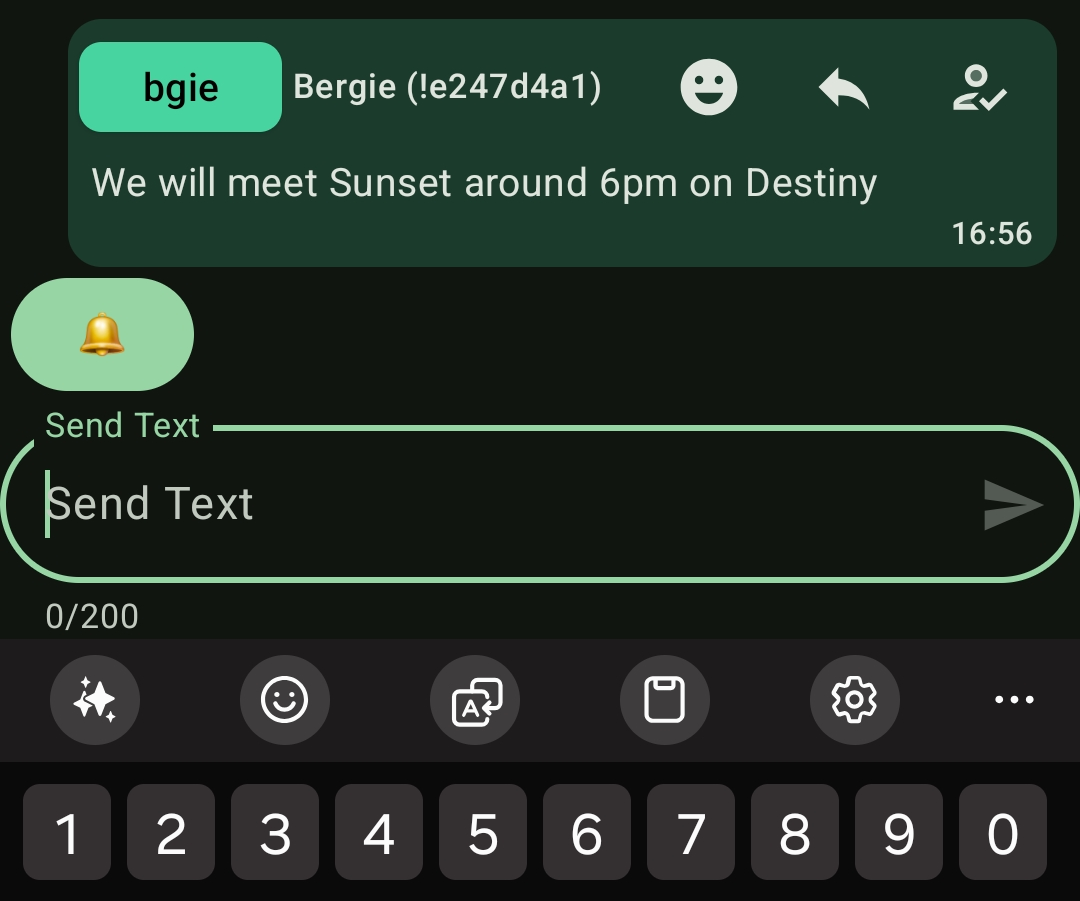Open the keyboard emoji picker
This screenshot has height=901, width=1080.
tap(285, 700)
